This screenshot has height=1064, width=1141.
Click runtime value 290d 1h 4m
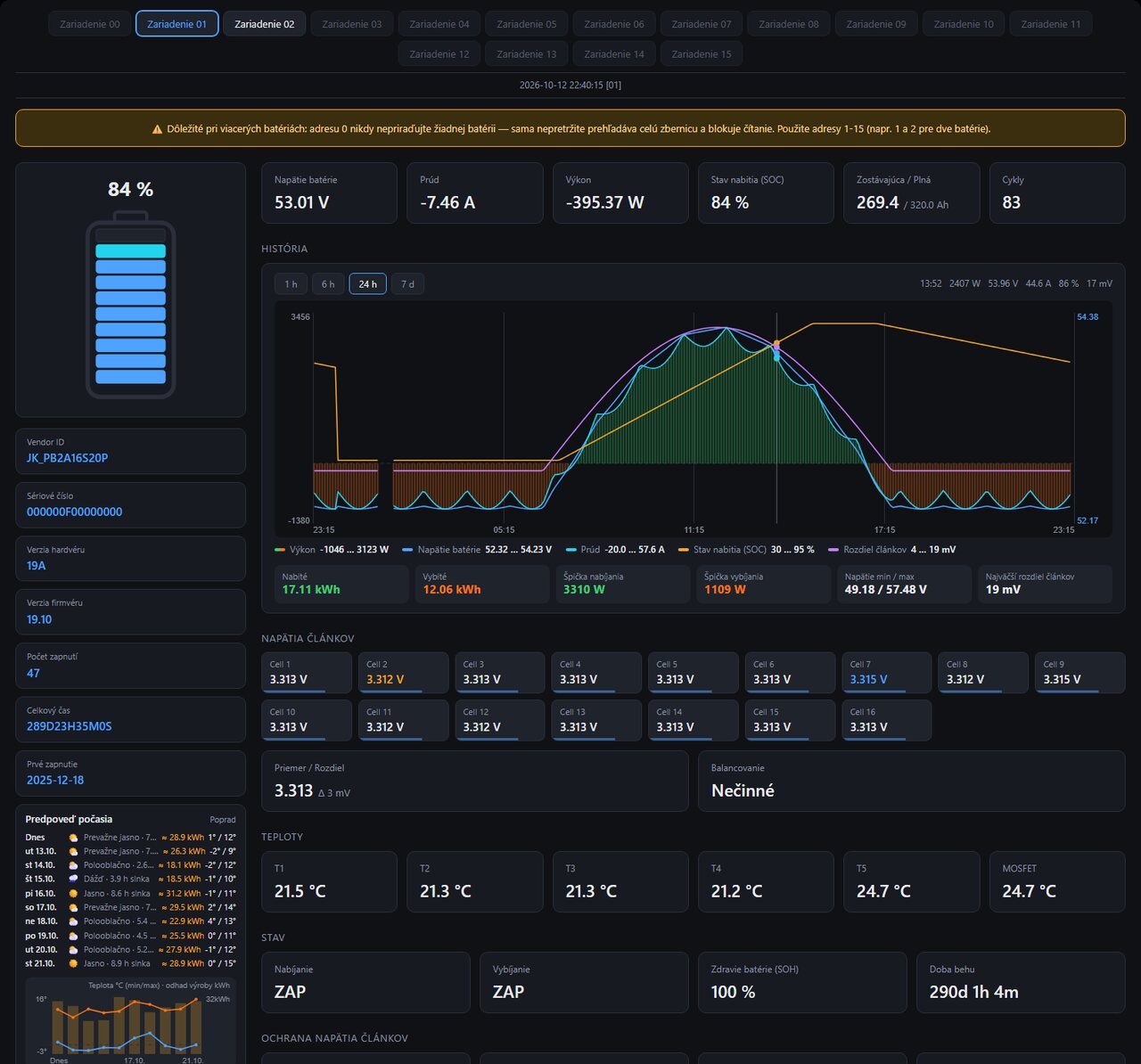(x=973, y=993)
